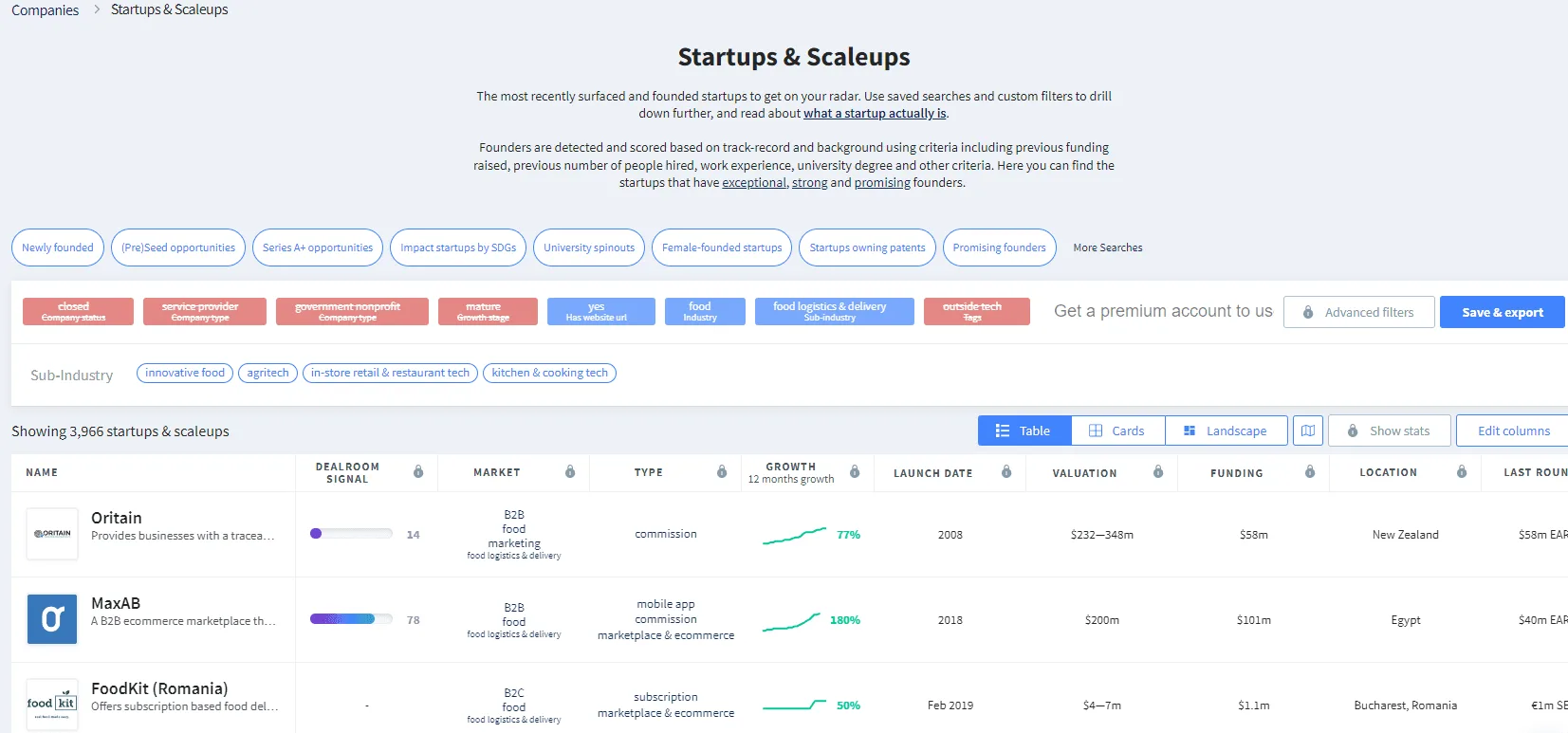Click the lock icon on Launch Date column
The width and height of the screenshot is (1568, 733).
tap(1005, 471)
